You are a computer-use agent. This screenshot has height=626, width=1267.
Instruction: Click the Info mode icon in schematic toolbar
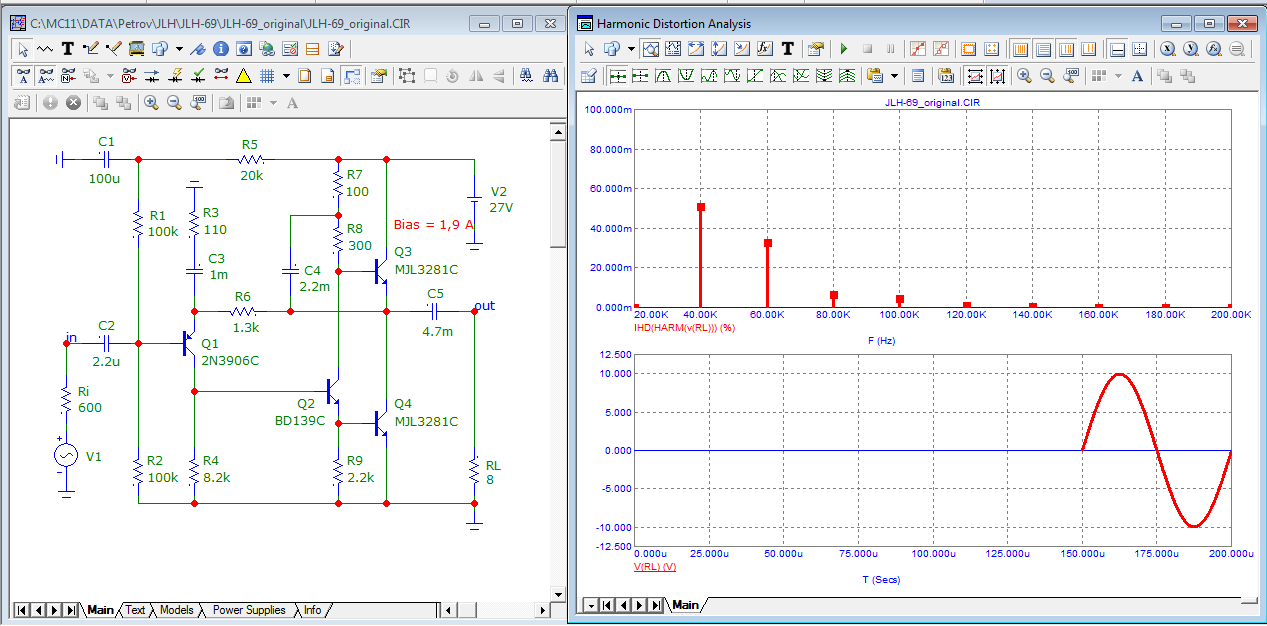click(221, 48)
